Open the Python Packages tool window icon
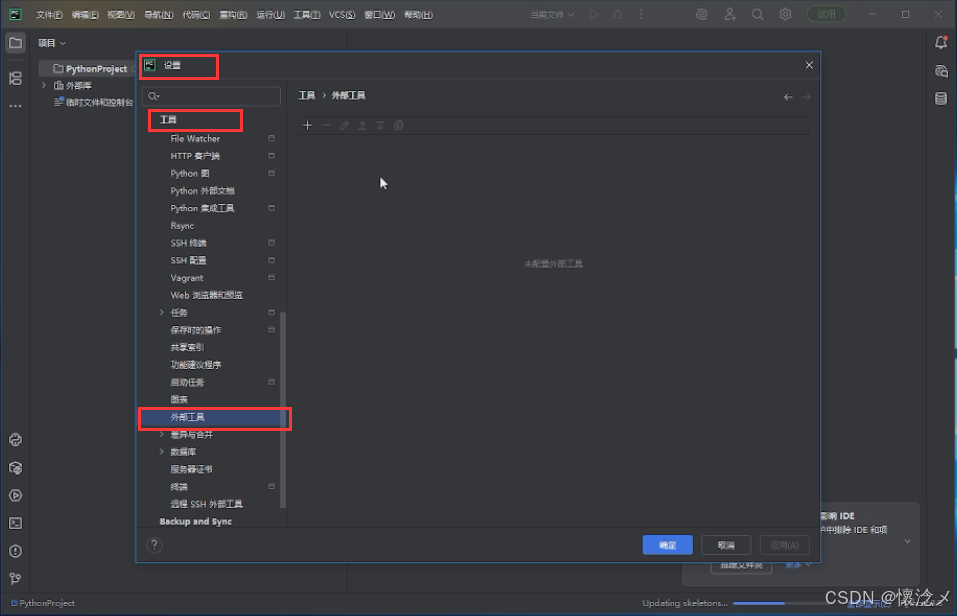This screenshot has width=957, height=616. pyautogui.click(x=15, y=467)
